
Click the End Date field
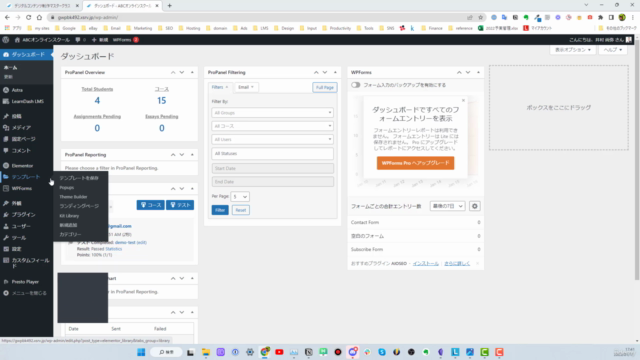pos(272,182)
